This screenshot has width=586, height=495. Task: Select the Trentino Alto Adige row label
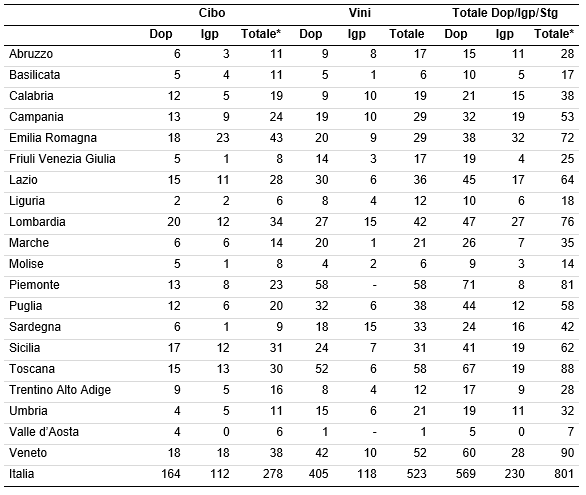(60, 390)
